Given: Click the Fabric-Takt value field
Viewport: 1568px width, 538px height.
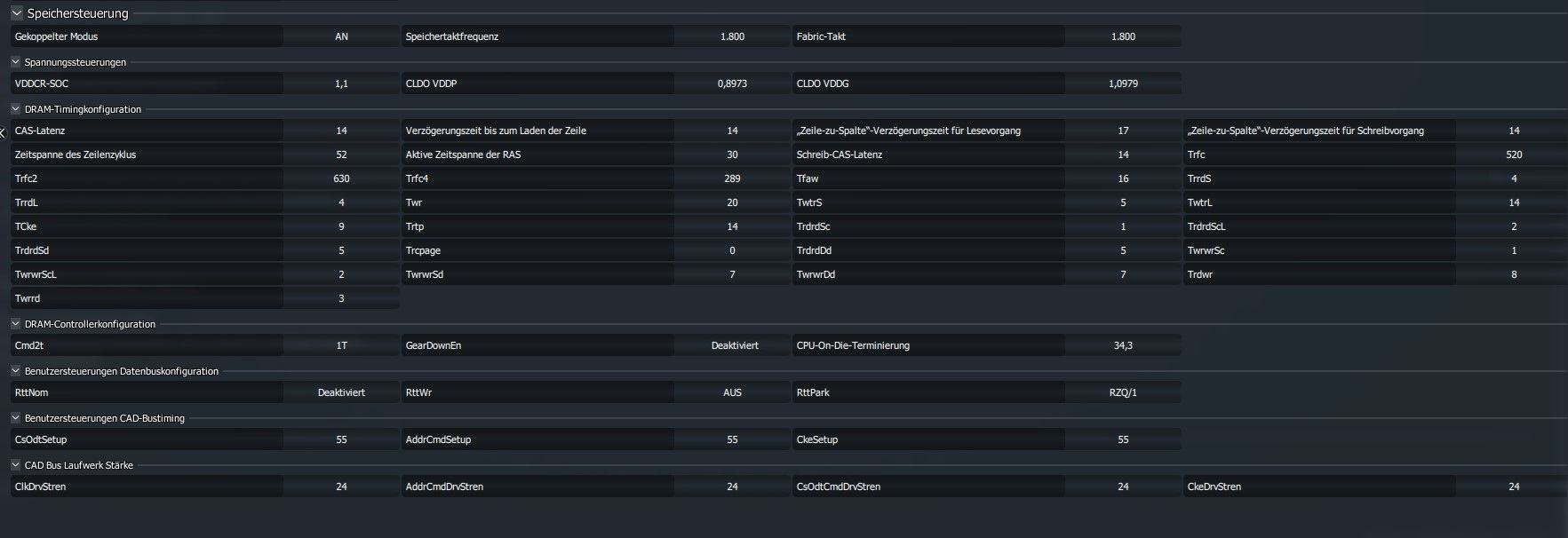Looking at the screenshot, I should pos(1123,36).
